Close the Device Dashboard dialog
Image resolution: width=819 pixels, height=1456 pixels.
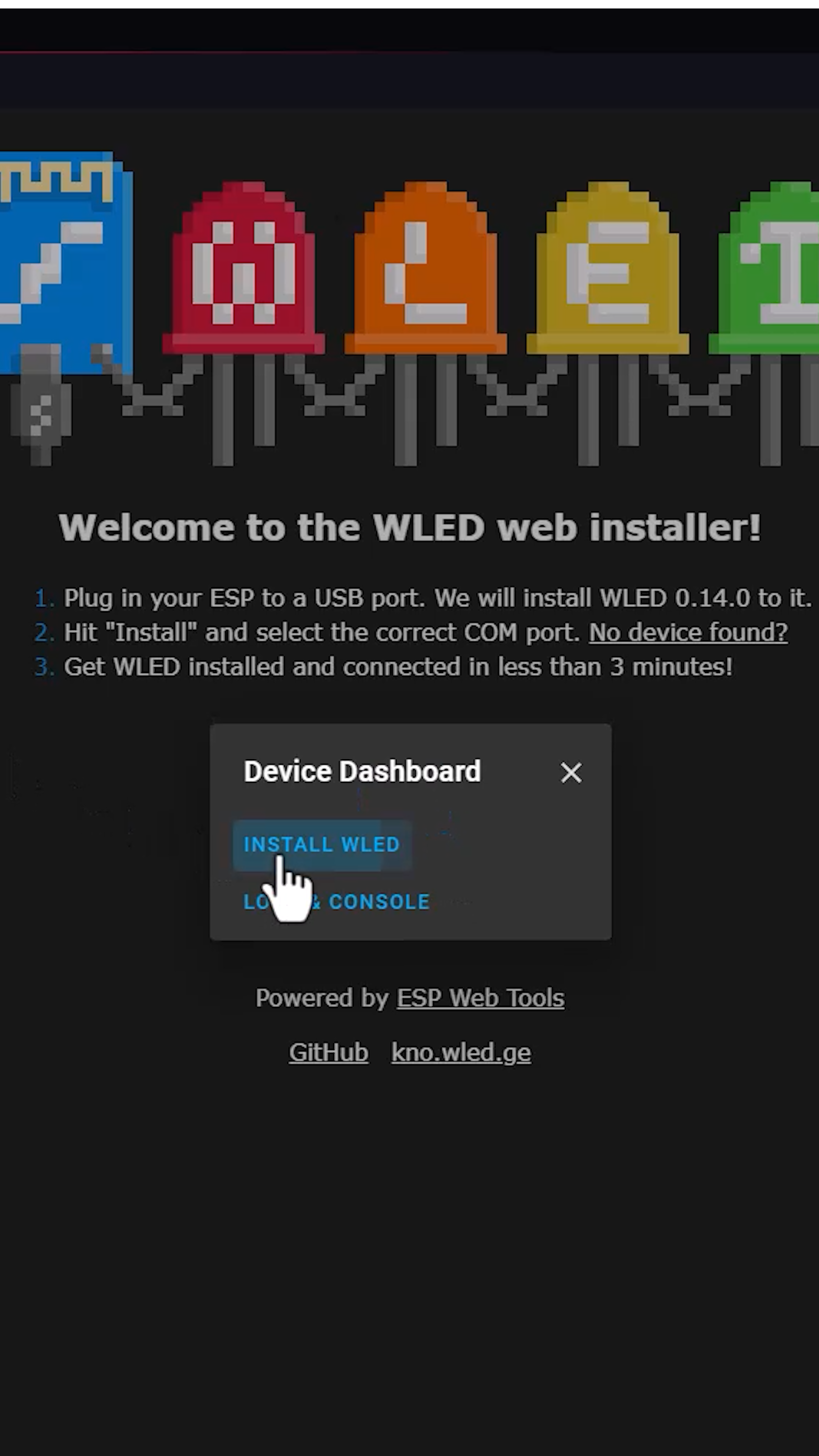click(571, 772)
